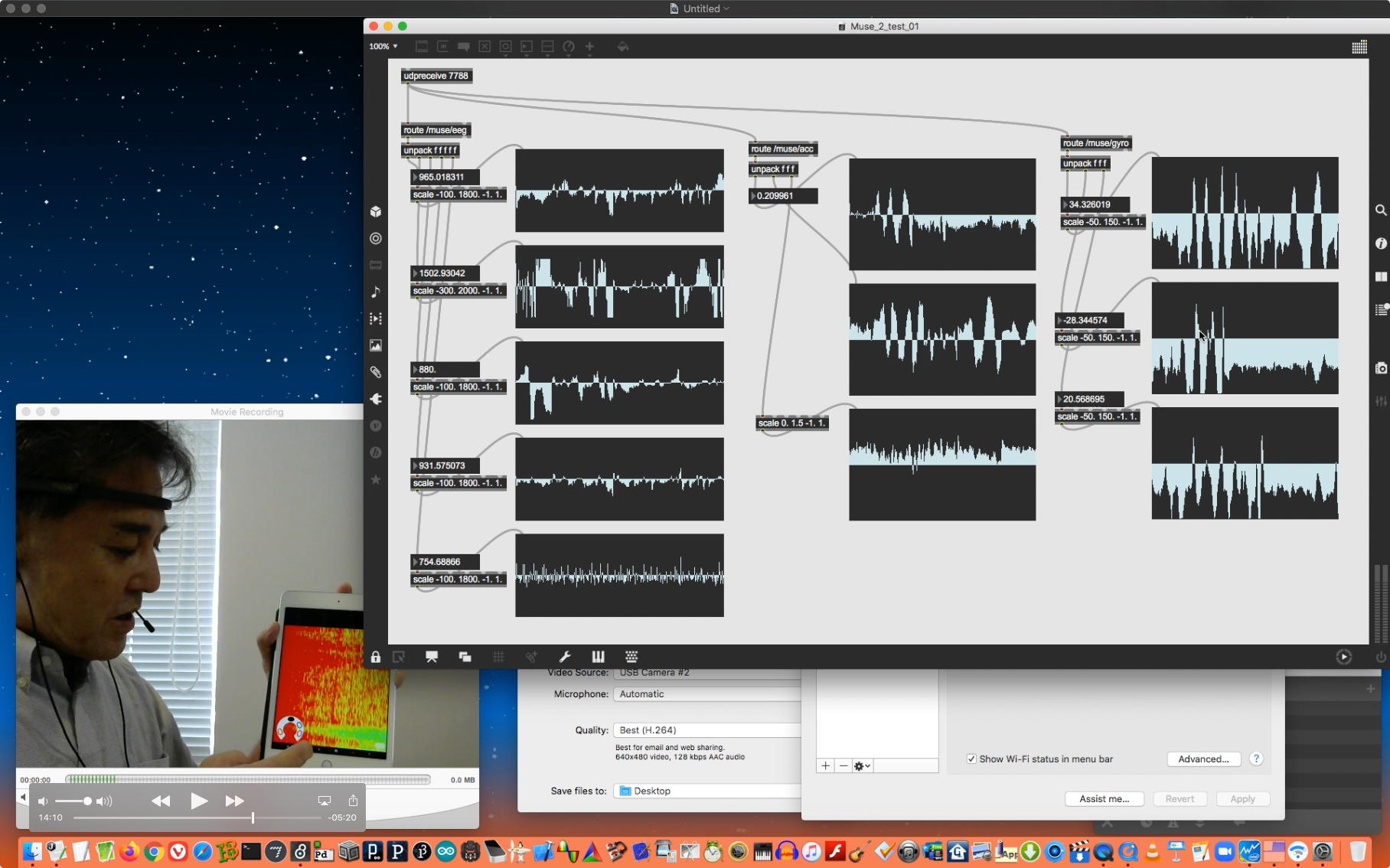Toggle Show Wi-Fi status in menu bar
Viewport: 1390px width, 868px height.
tap(971, 759)
